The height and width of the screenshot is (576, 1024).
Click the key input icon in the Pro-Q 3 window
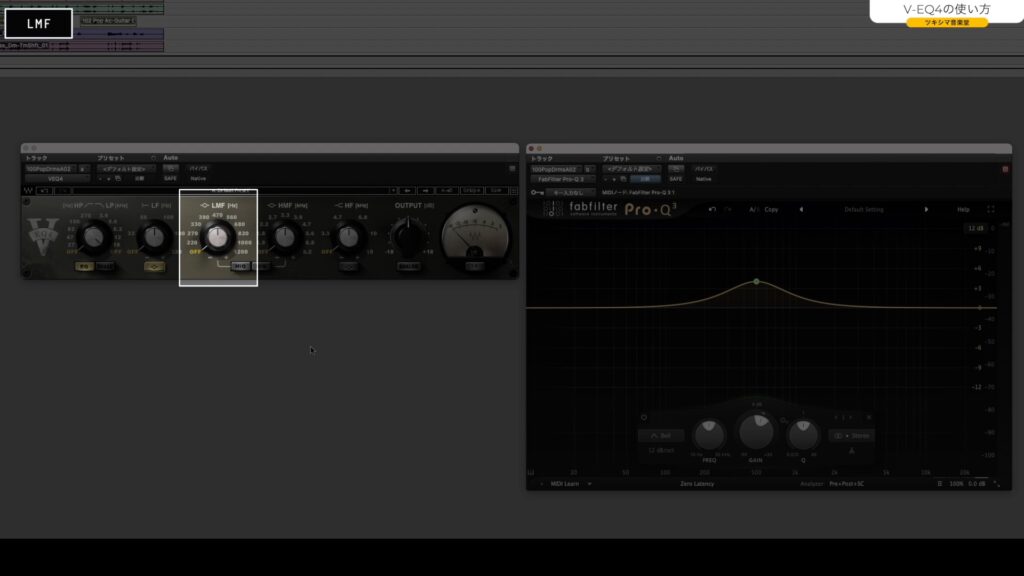click(537, 193)
